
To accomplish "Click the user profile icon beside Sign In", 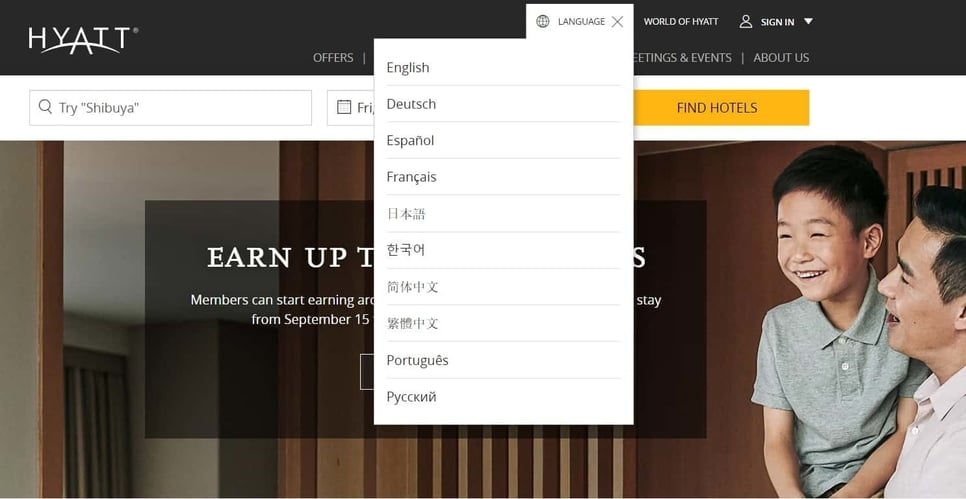I will pos(745,22).
